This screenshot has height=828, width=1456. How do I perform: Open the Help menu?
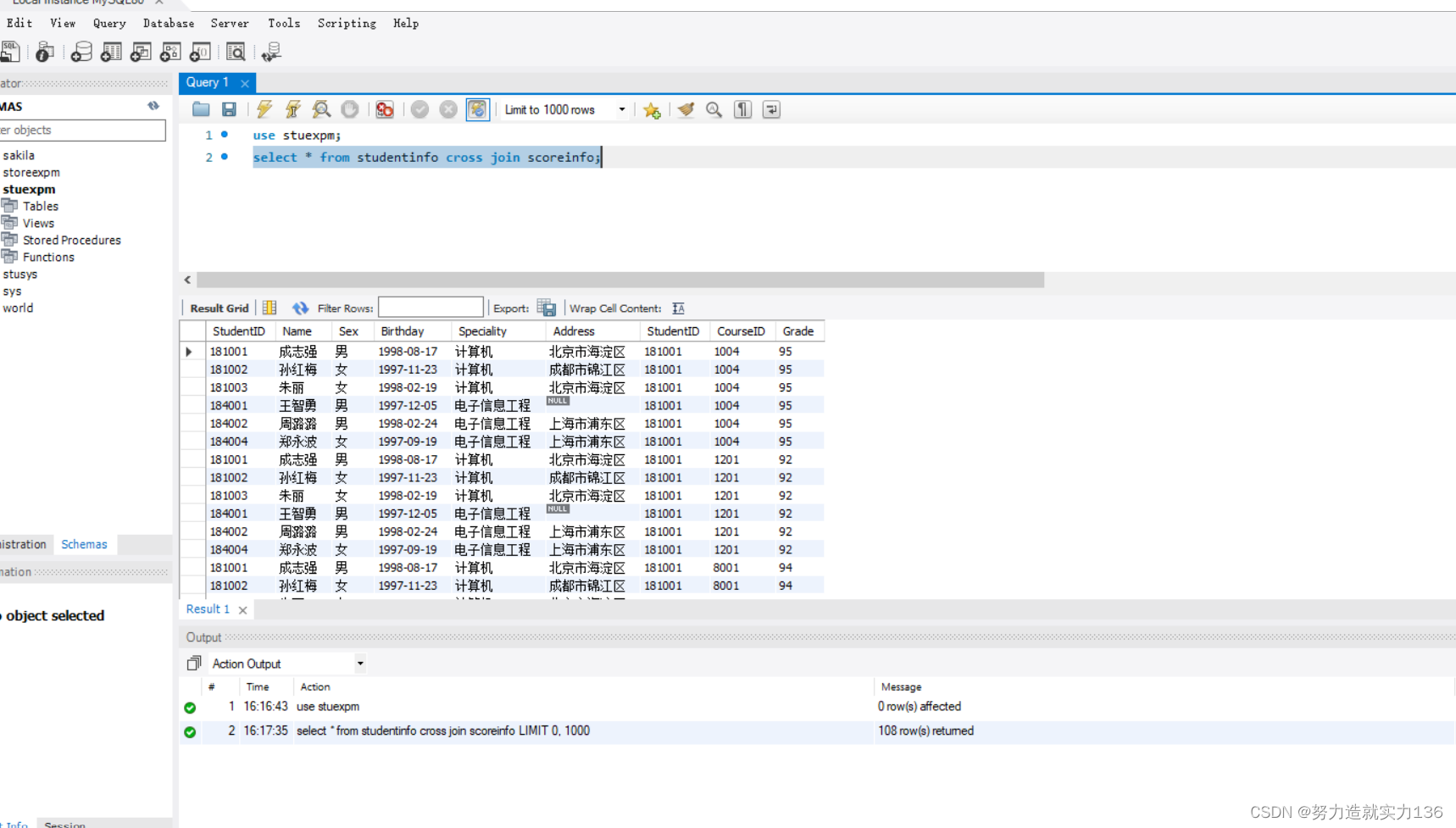(406, 23)
